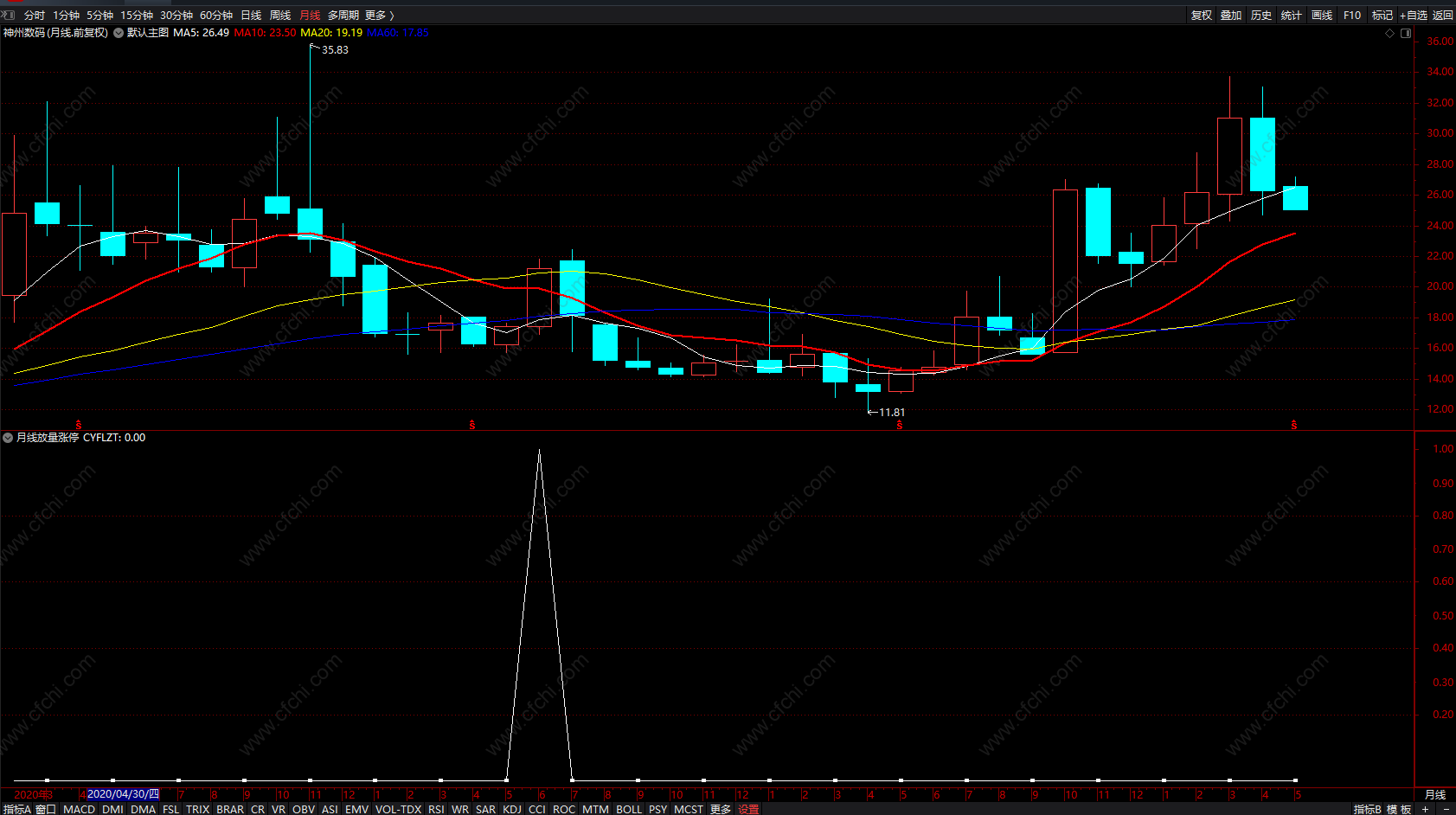Switch indicator to KDJ
Viewport: 1456px width, 815px height.
(512, 809)
